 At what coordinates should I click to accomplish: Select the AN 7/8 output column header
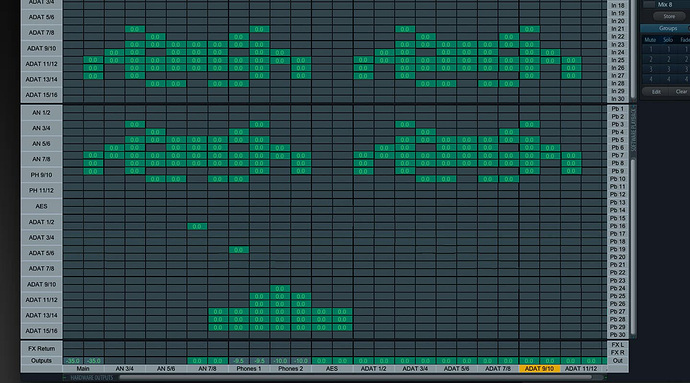207,369
